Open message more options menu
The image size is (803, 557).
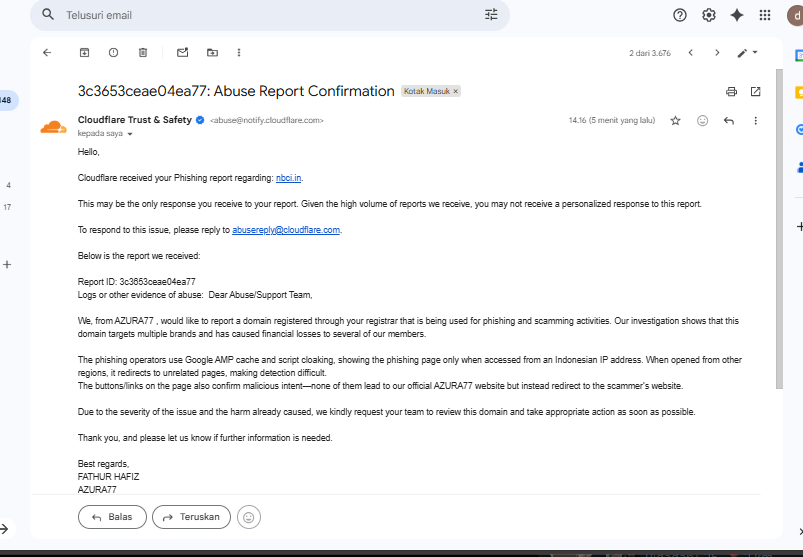[755, 121]
